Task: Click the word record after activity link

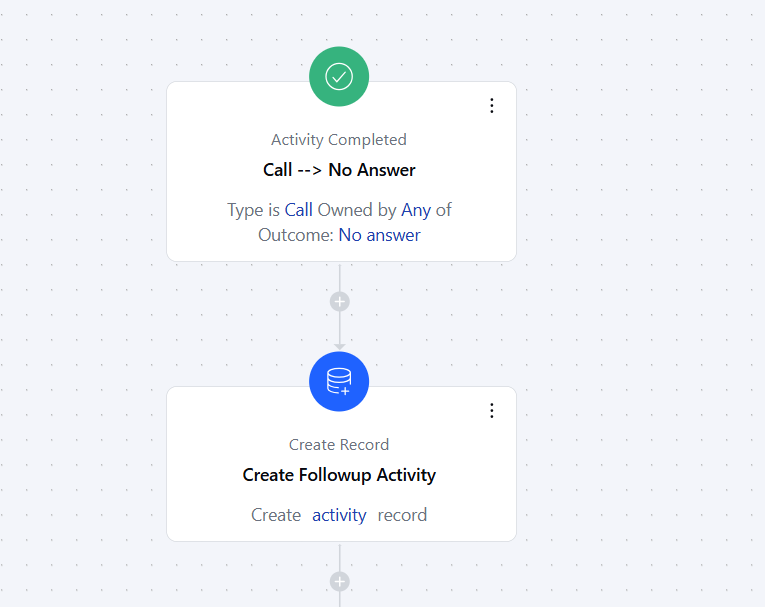Action: point(403,515)
